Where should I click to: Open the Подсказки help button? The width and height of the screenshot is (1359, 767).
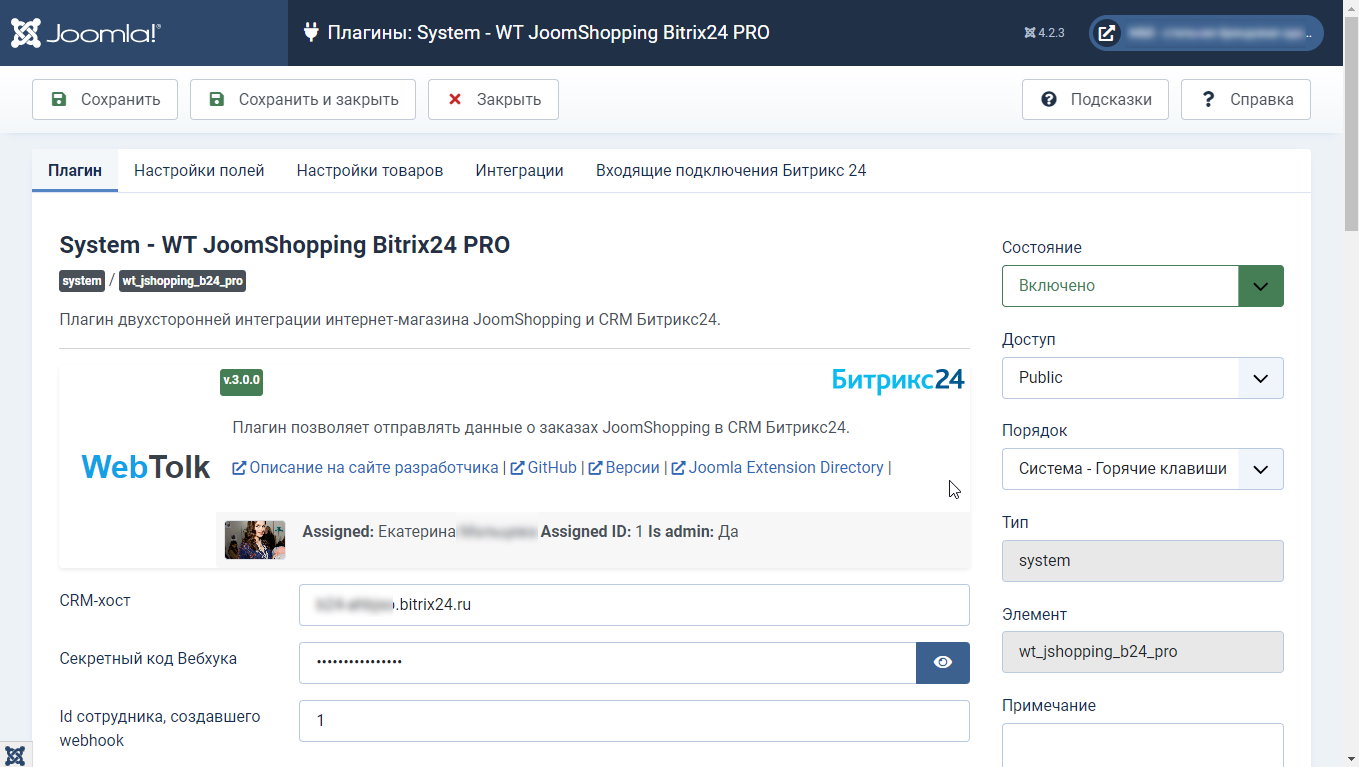(x=1095, y=100)
